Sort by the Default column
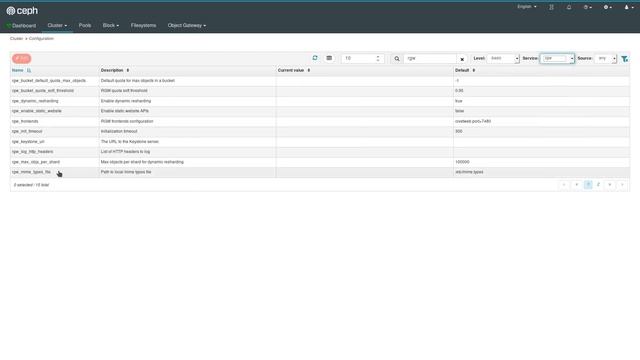 [x=465, y=70]
